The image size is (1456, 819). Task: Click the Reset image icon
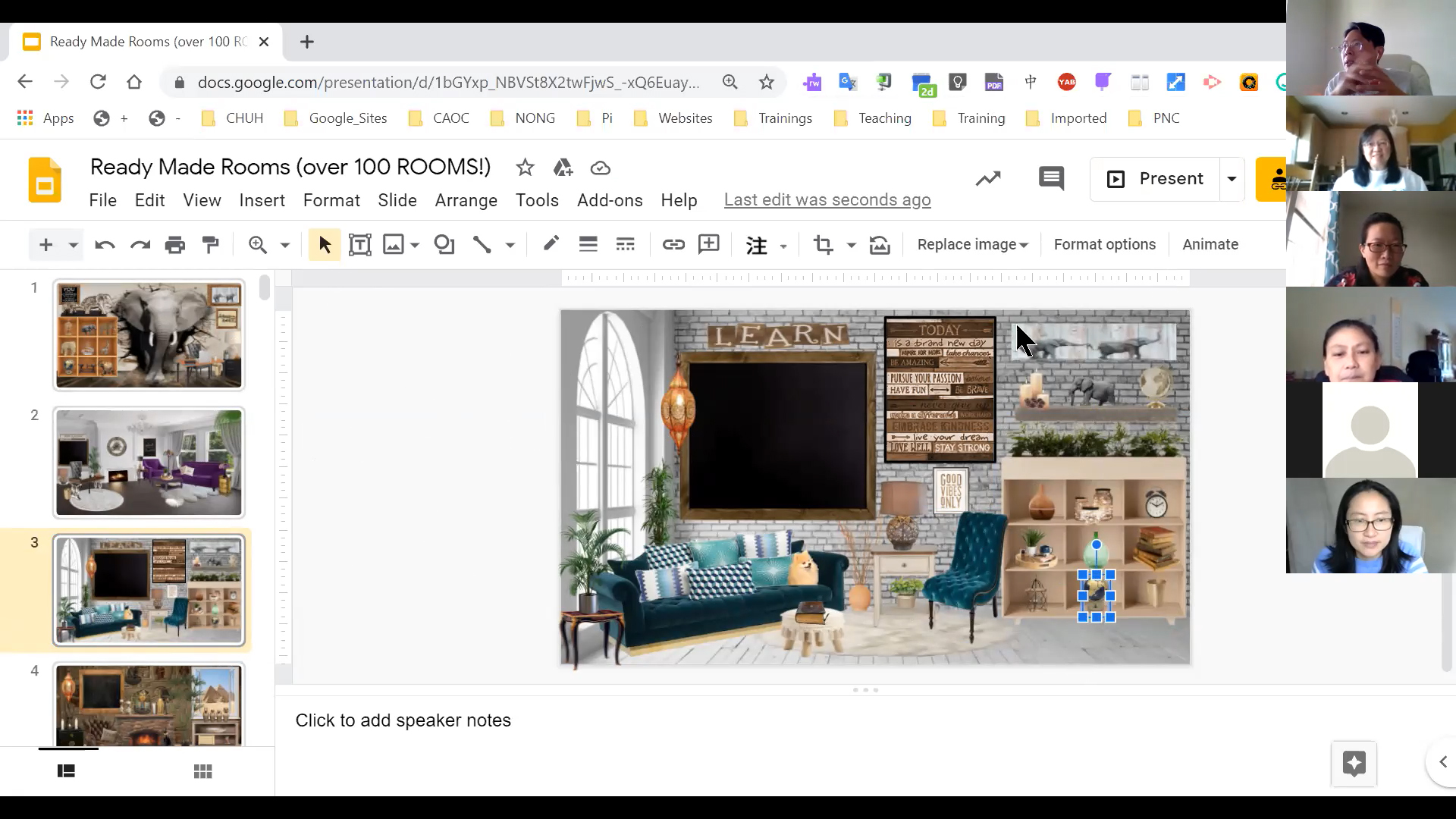coord(880,244)
